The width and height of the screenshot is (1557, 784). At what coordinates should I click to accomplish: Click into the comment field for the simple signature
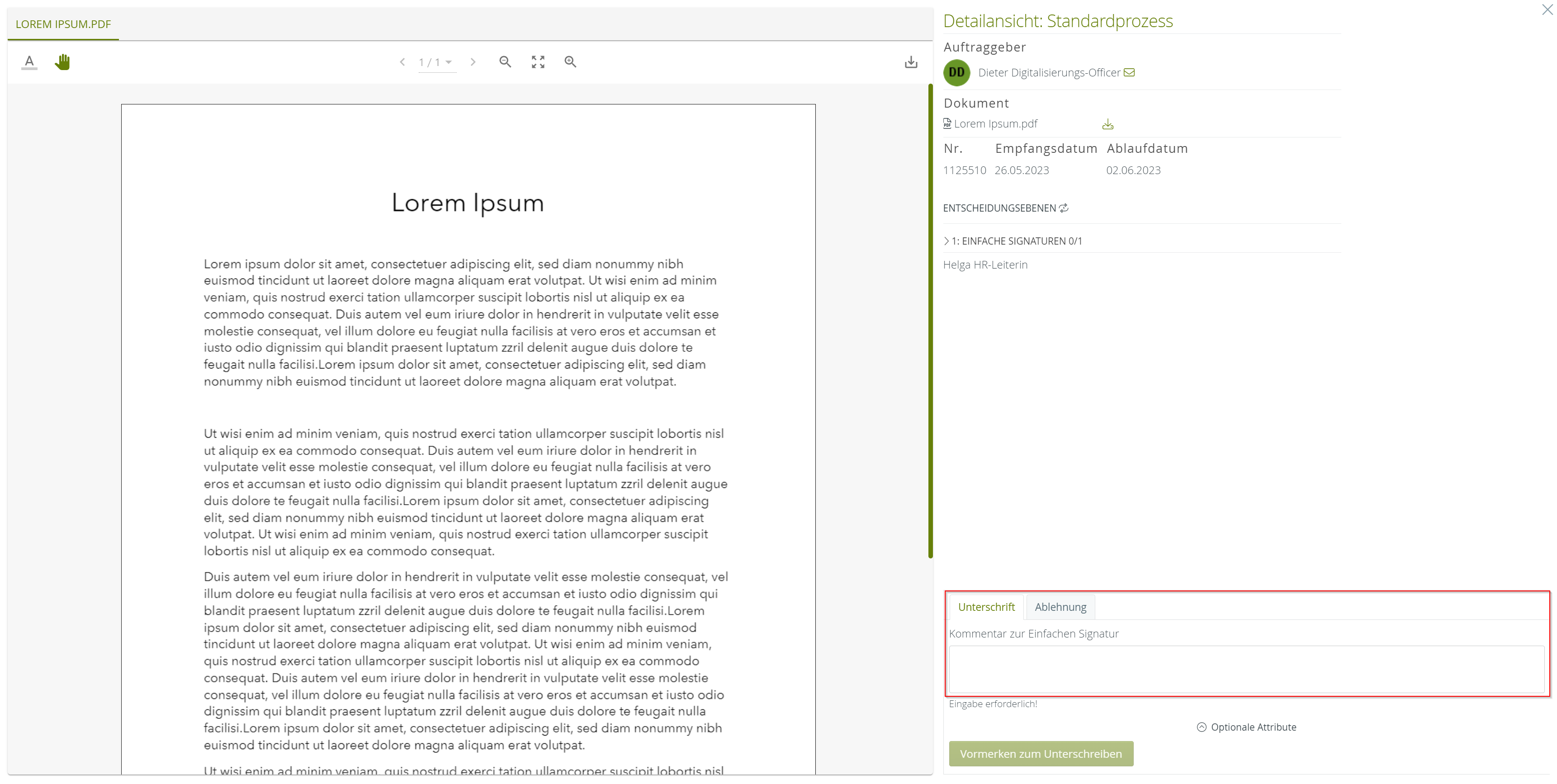1245,670
